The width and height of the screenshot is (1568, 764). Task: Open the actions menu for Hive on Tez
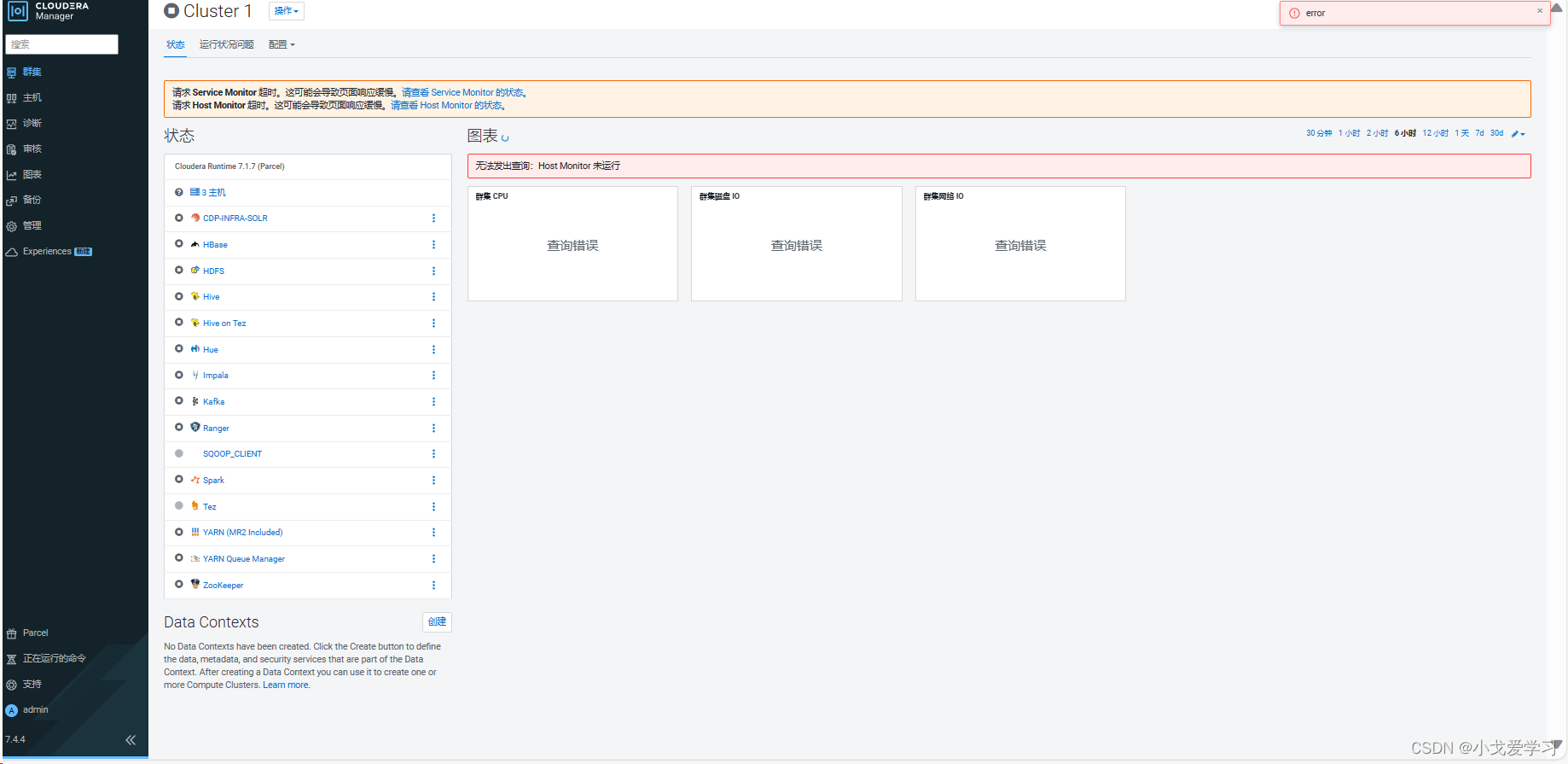[x=433, y=323]
